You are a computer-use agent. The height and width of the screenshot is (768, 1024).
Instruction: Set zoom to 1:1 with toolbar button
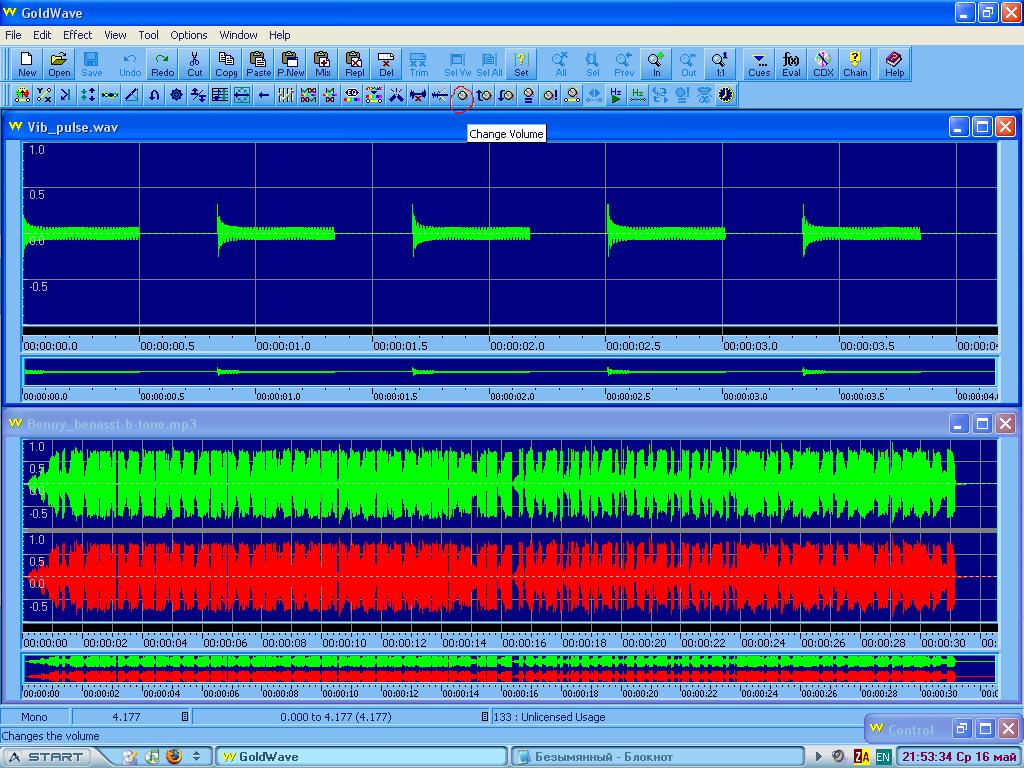click(x=720, y=64)
